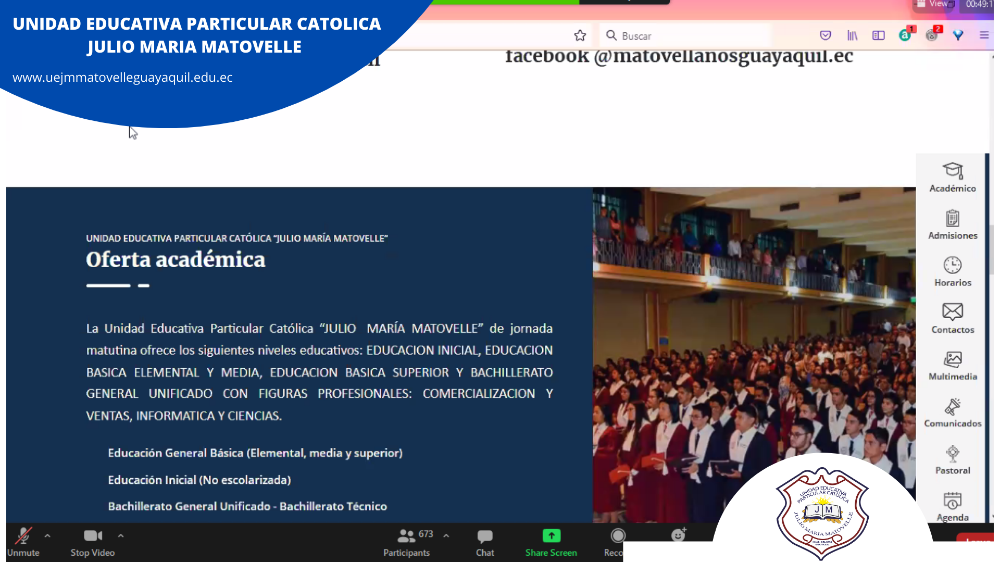Click the Oferta académica heading
Image resolution: width=1000 pixels, height=562 pixels.
tap(175, 260)
